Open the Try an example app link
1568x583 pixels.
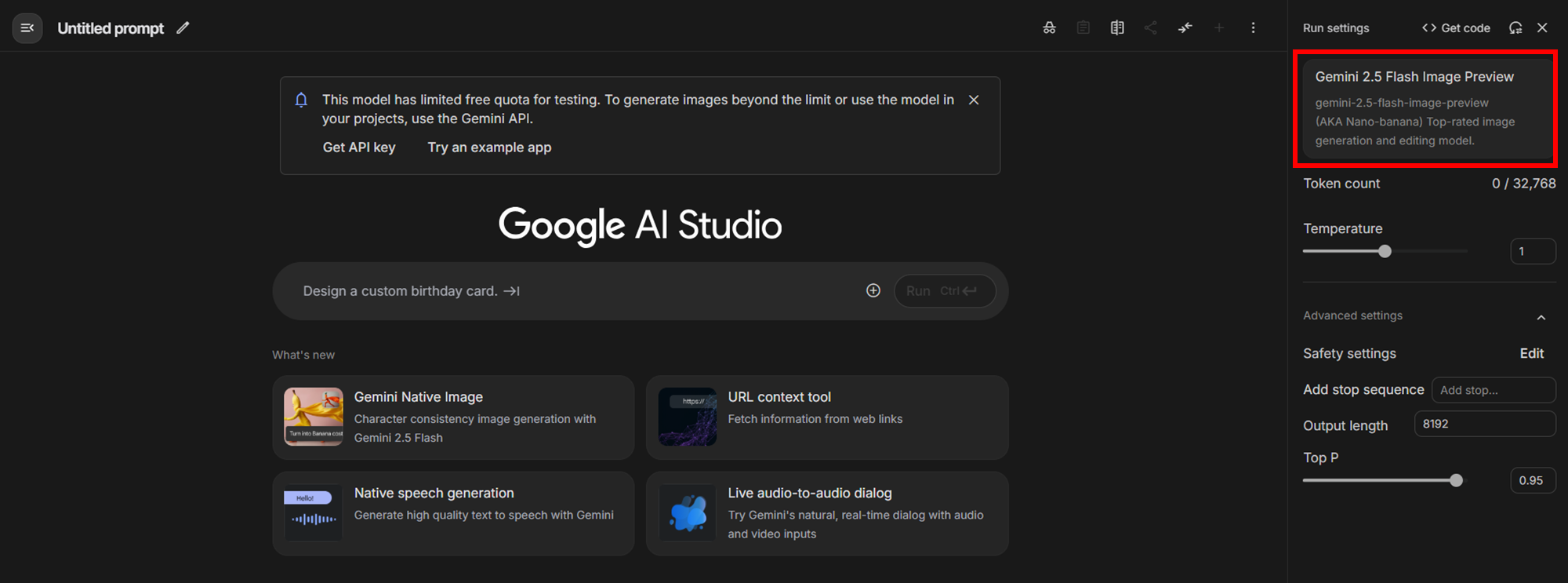point(489,148)
